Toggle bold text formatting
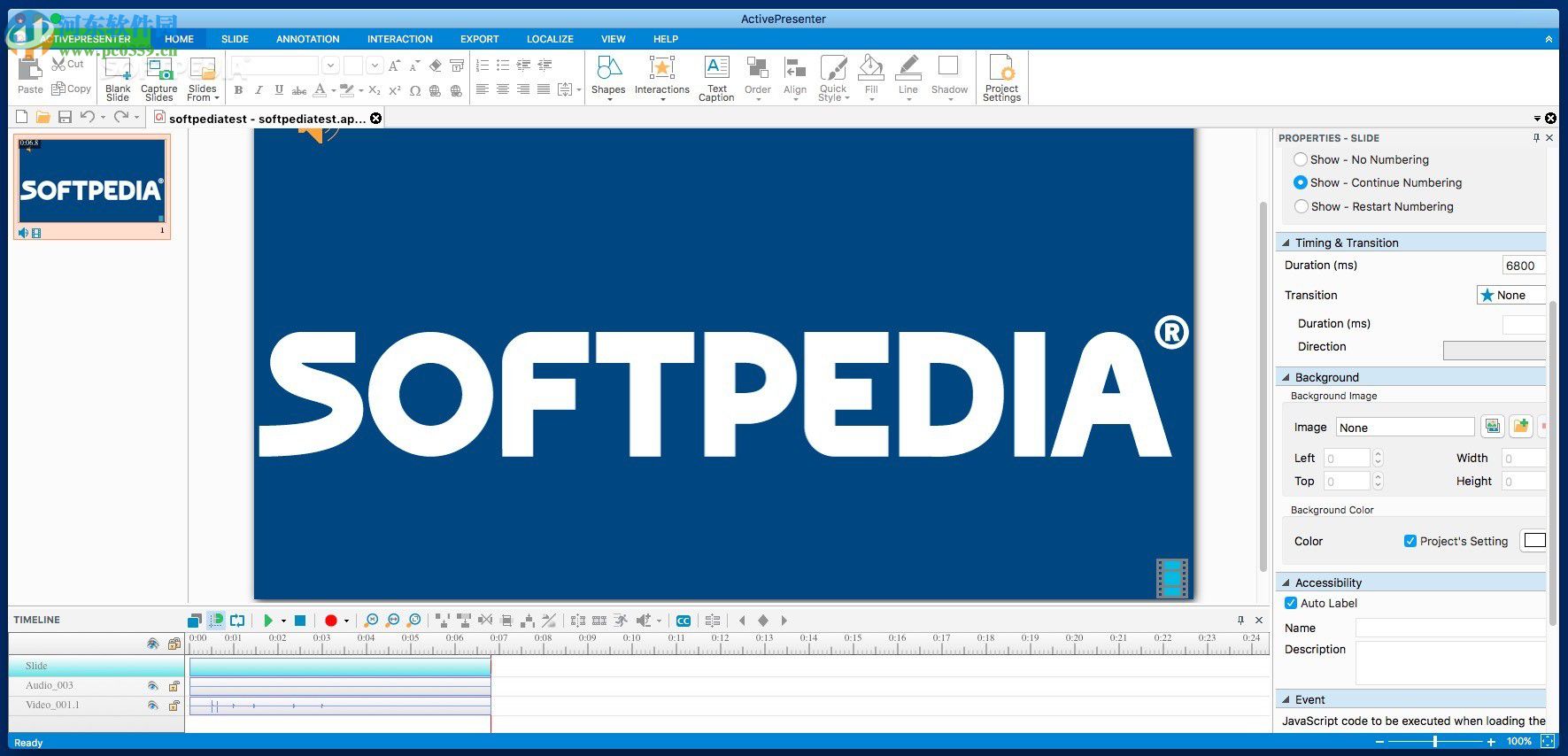Viewport: 1568px width, 756px height. (238, 90)
